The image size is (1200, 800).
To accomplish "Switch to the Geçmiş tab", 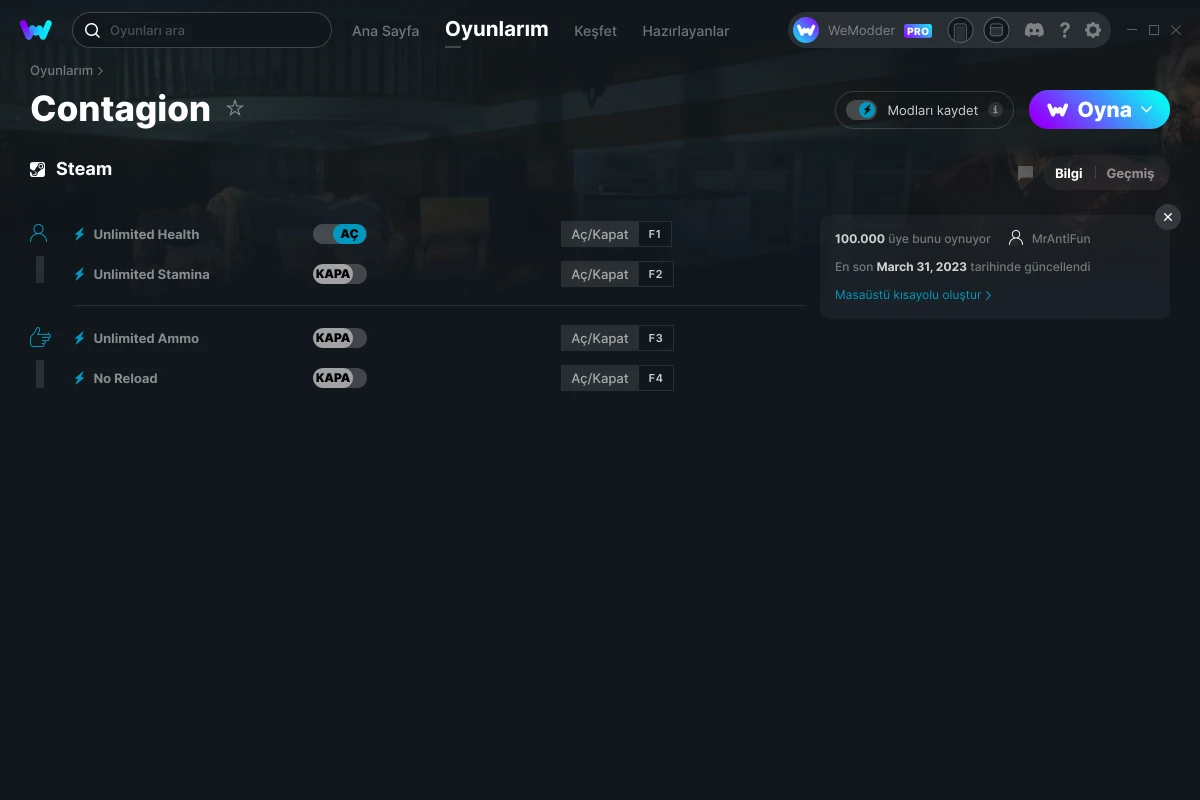I will [1130, 173].
